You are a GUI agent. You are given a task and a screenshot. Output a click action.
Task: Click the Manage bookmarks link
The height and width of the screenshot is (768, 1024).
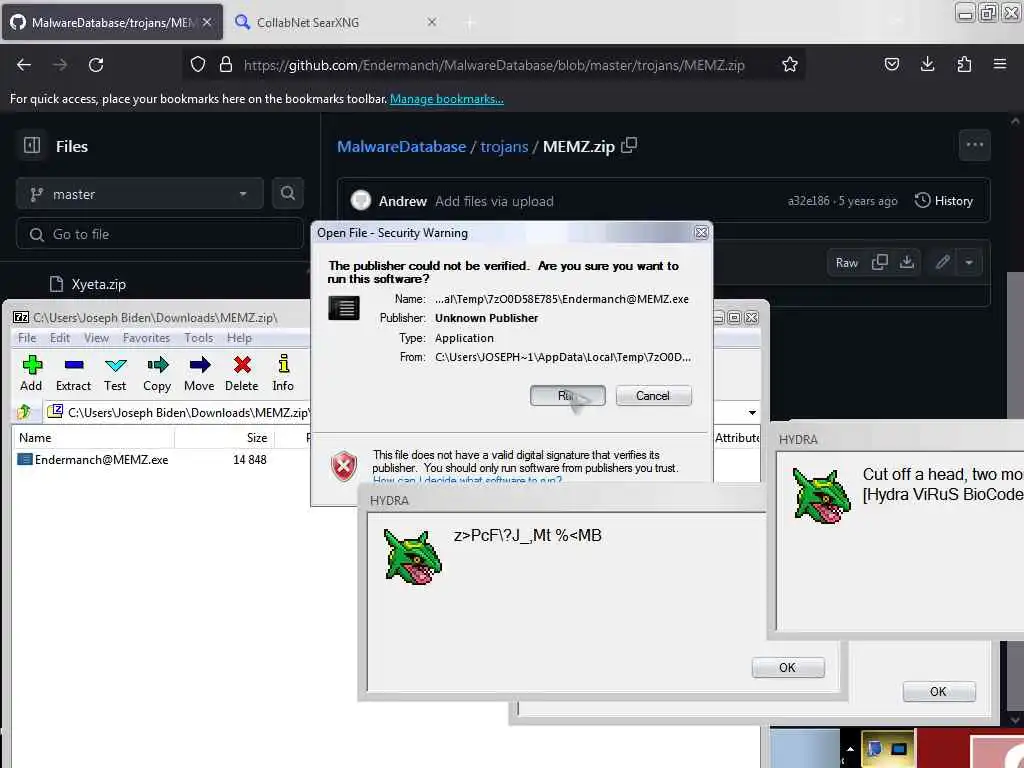click(447, 99)
